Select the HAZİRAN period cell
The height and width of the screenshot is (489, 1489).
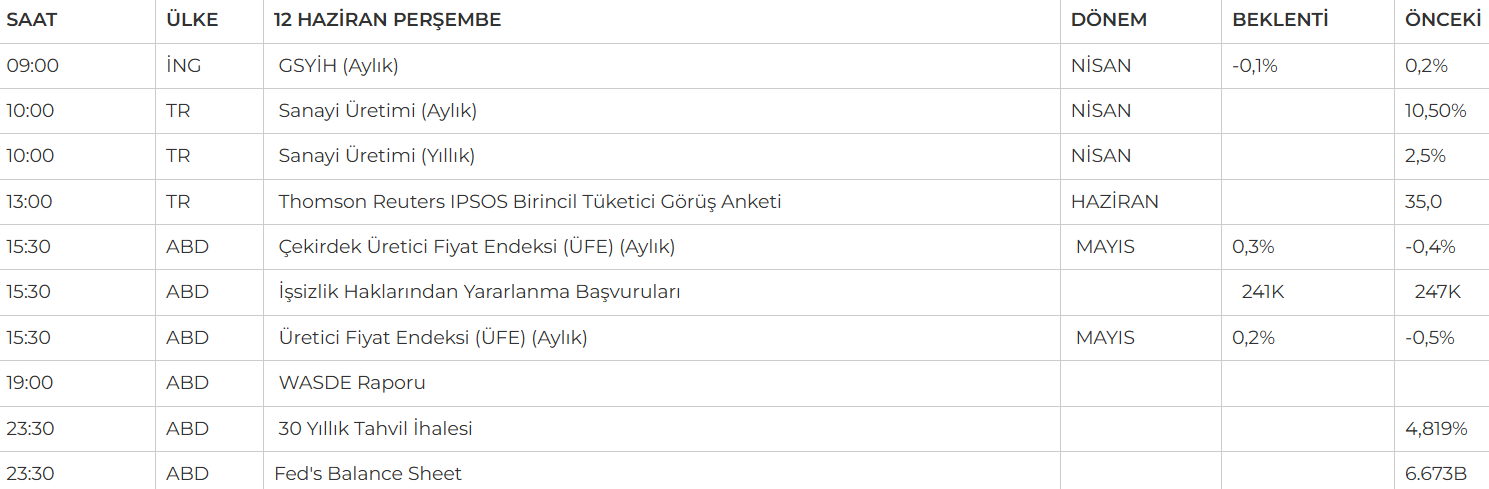(x=1115, y=202)
